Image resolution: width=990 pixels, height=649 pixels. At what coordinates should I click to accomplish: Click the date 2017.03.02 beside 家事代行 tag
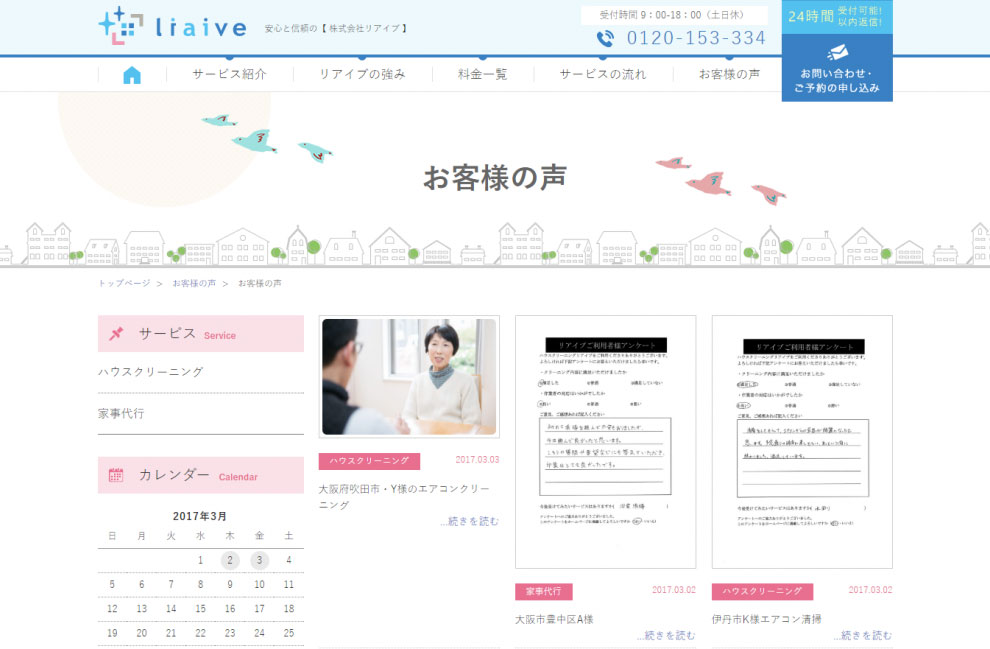click(x=674, y=590)
